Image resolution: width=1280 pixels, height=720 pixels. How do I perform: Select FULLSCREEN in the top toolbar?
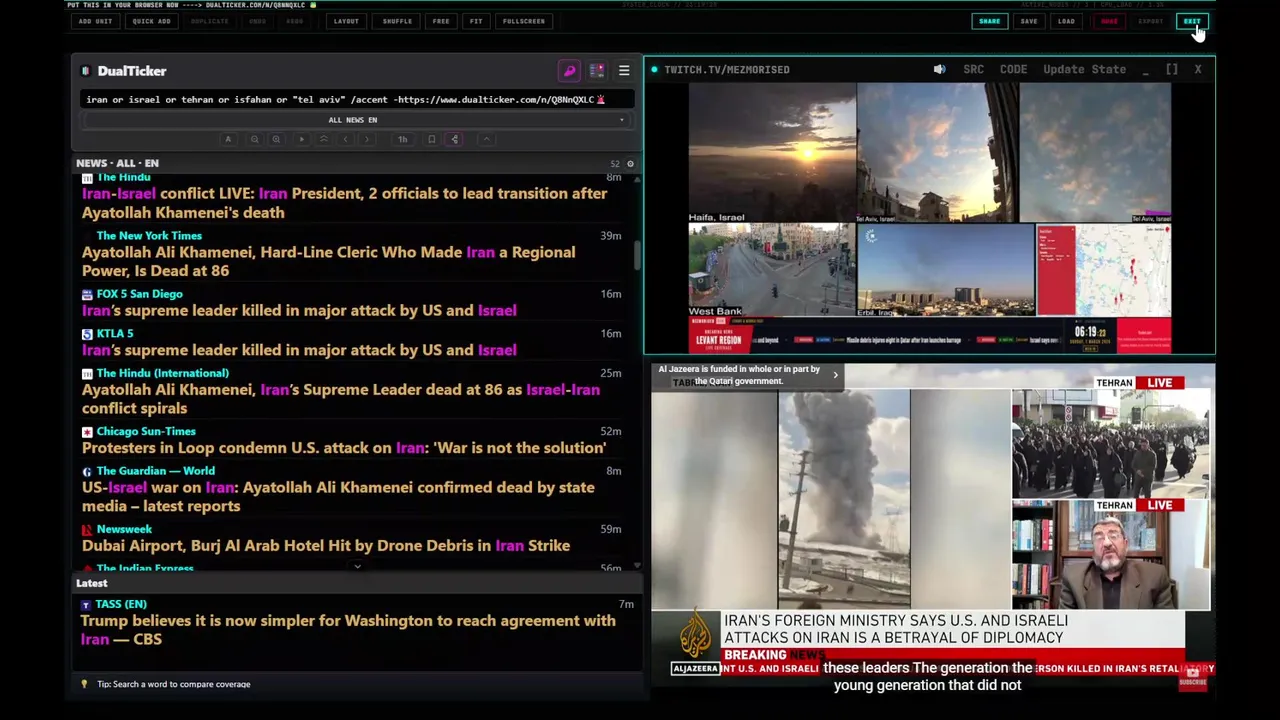pyautogui.click(x=524, y=21)
